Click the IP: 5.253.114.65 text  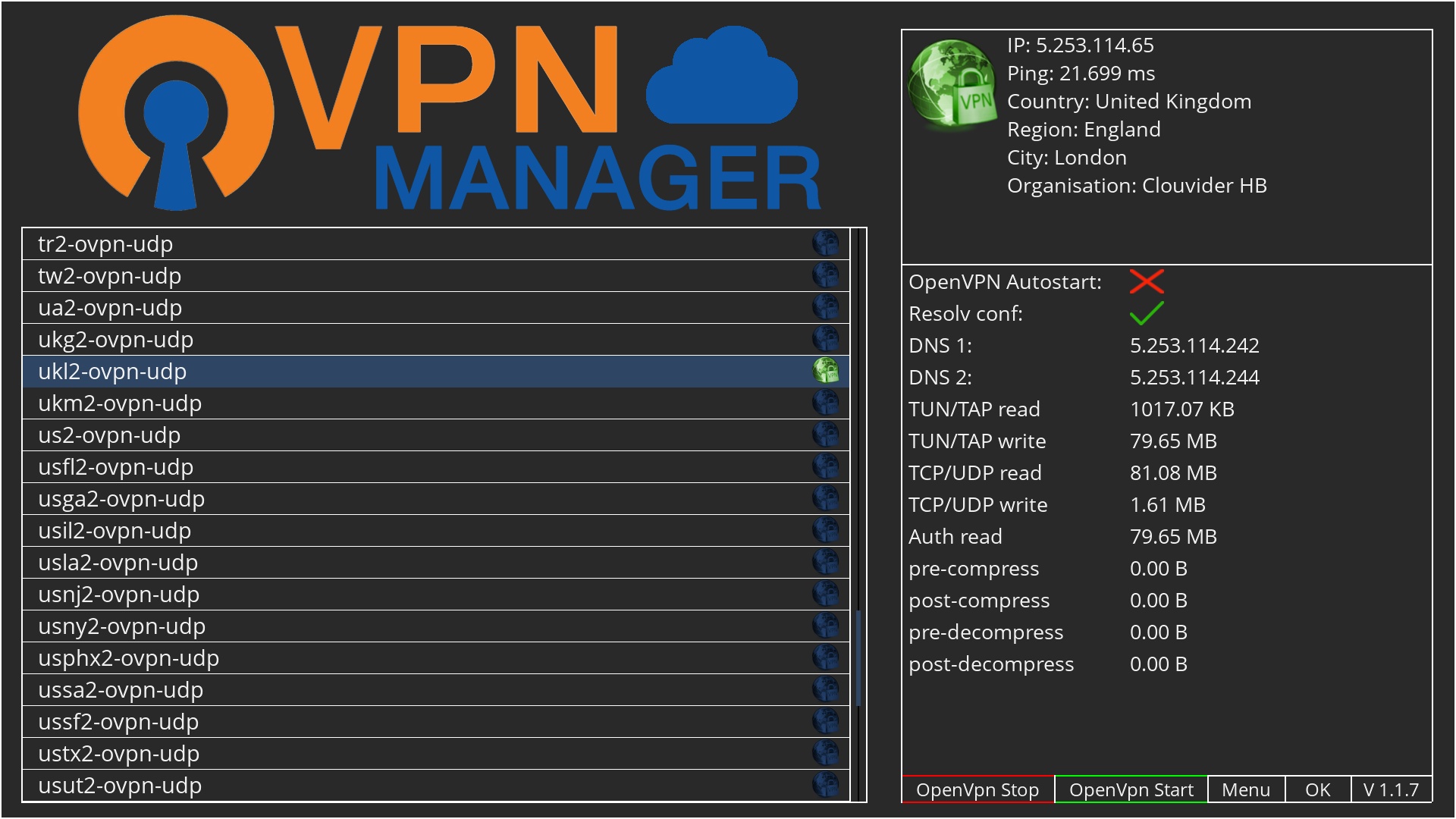pos(1081,45)
